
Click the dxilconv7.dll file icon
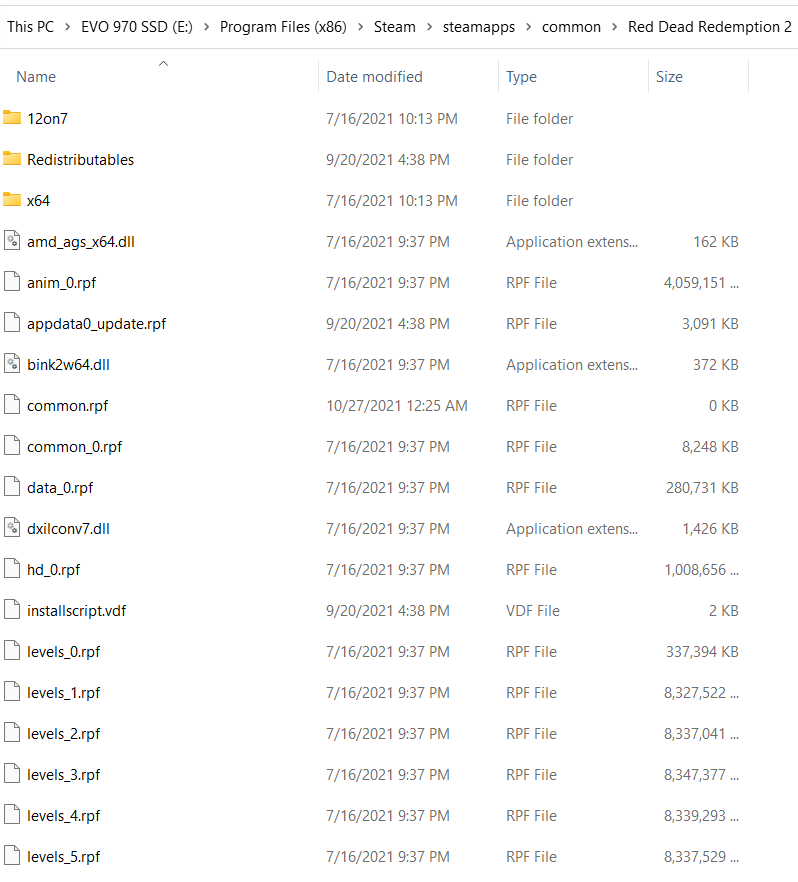pos(12,528)
